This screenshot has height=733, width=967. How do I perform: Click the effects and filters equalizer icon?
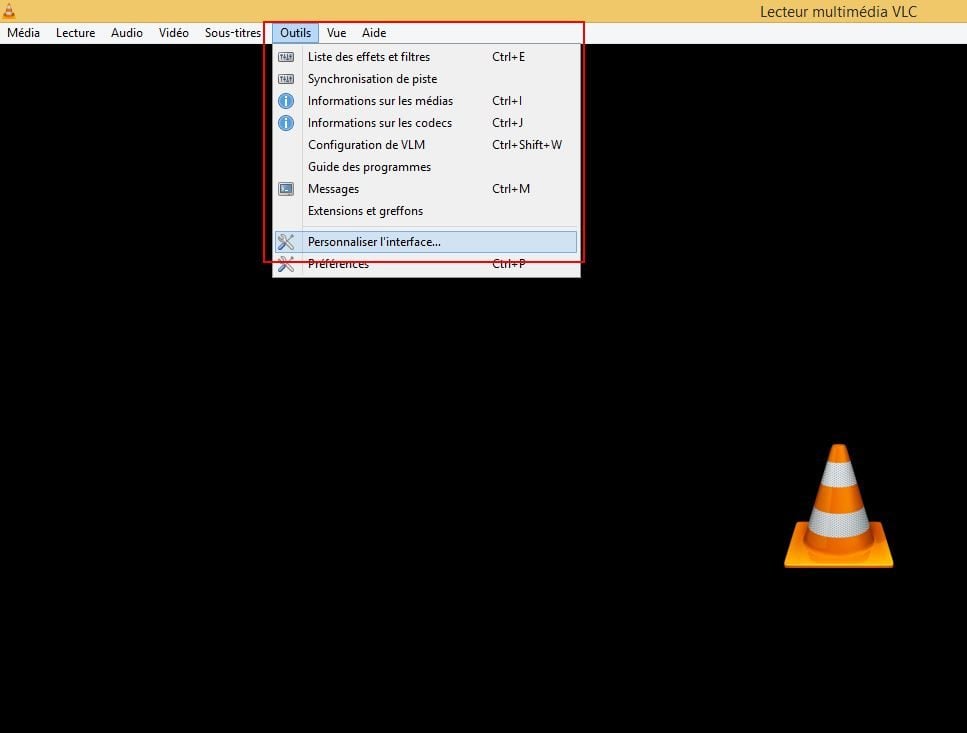click(286, 57)
